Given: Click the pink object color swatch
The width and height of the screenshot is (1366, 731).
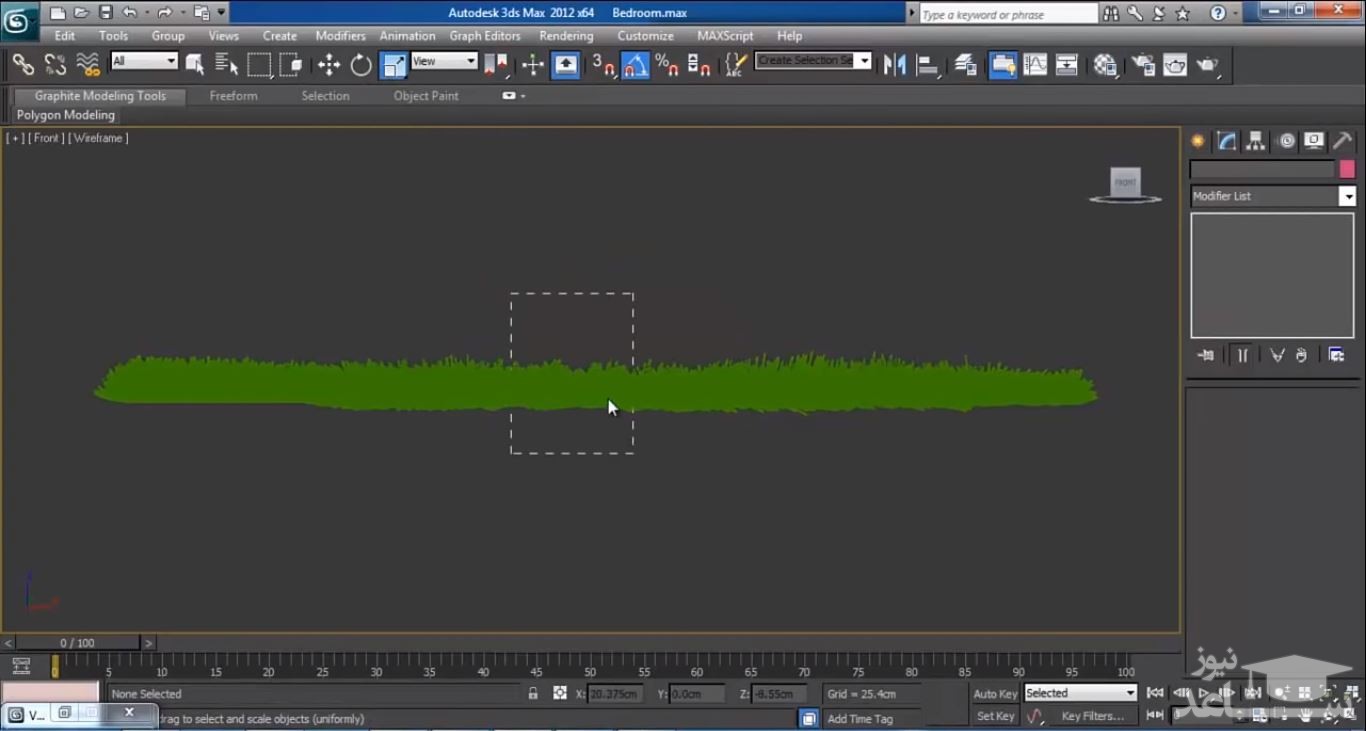Looking at the screenshot, I should [x=1347, y=169].
